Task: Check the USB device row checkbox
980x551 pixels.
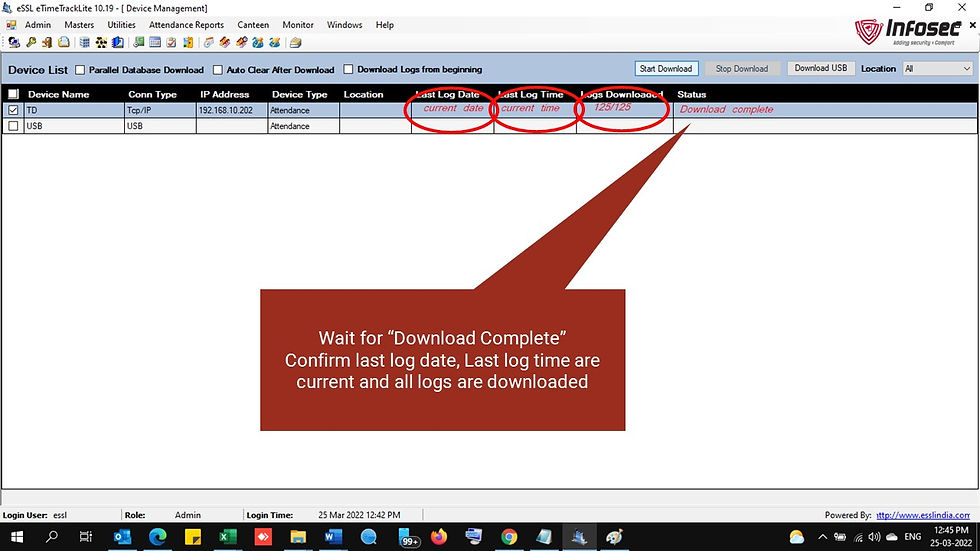Action: point(13,126)
